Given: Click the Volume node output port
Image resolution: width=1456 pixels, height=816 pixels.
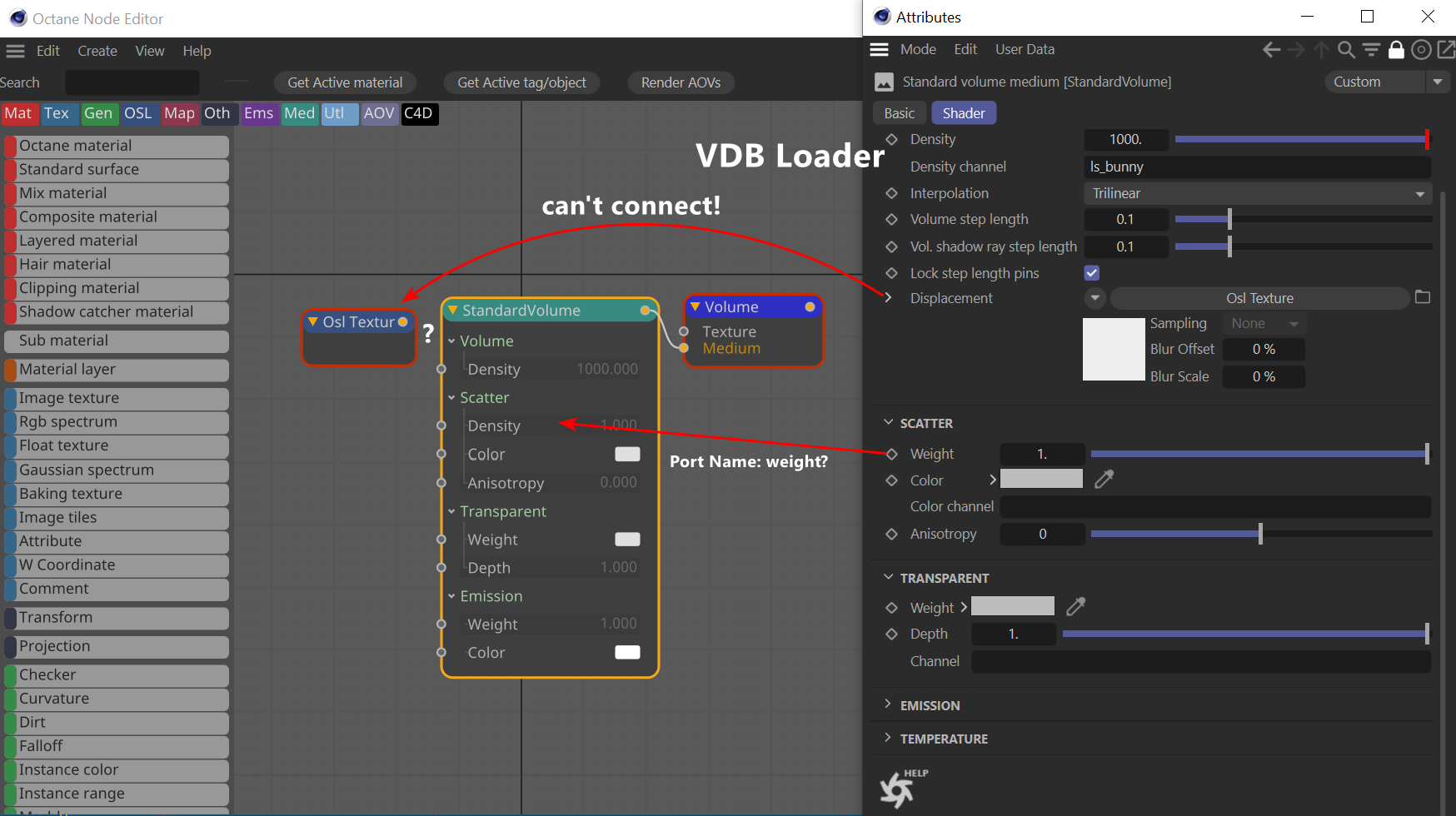Looking at the screenshot, I should [810, 307].
